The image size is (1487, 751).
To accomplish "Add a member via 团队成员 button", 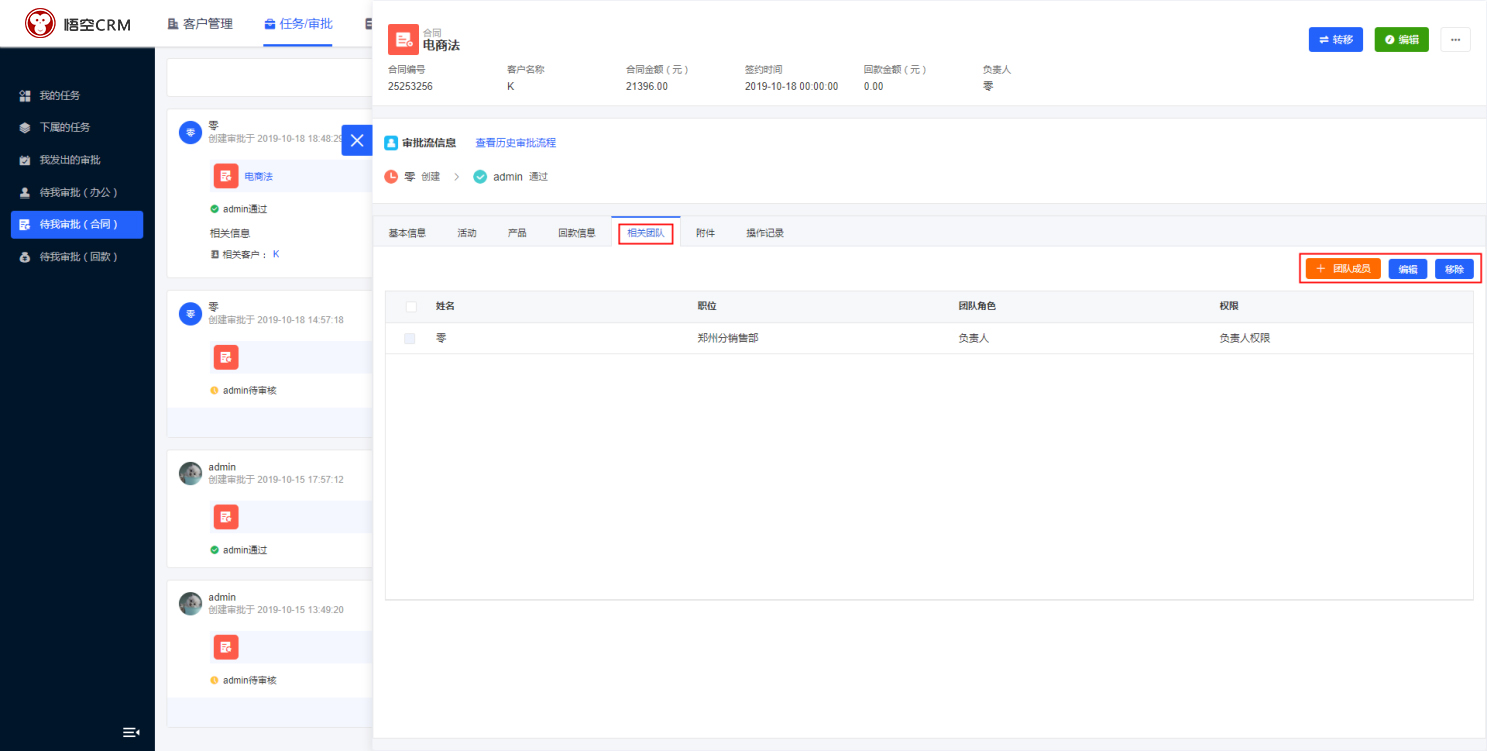I will pyautogui.click(x=1343, y=269).
